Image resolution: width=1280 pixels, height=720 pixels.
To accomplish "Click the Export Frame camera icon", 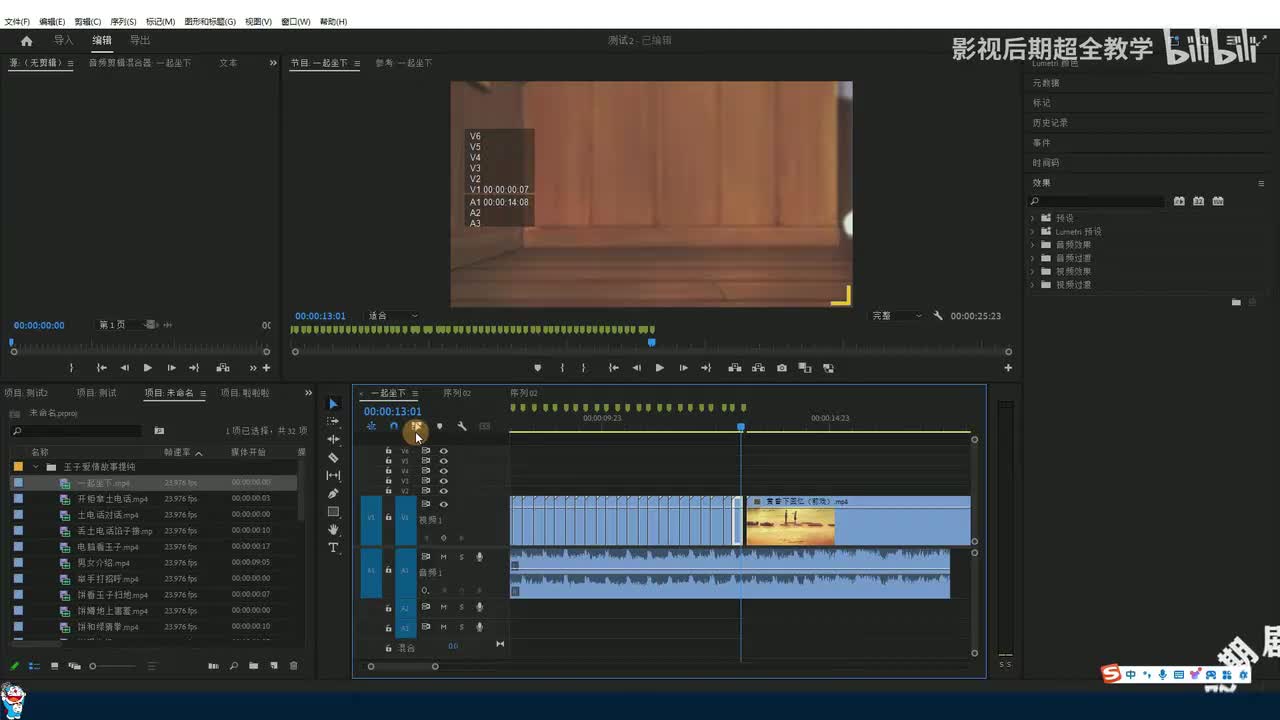I will (x=782, y=368).
